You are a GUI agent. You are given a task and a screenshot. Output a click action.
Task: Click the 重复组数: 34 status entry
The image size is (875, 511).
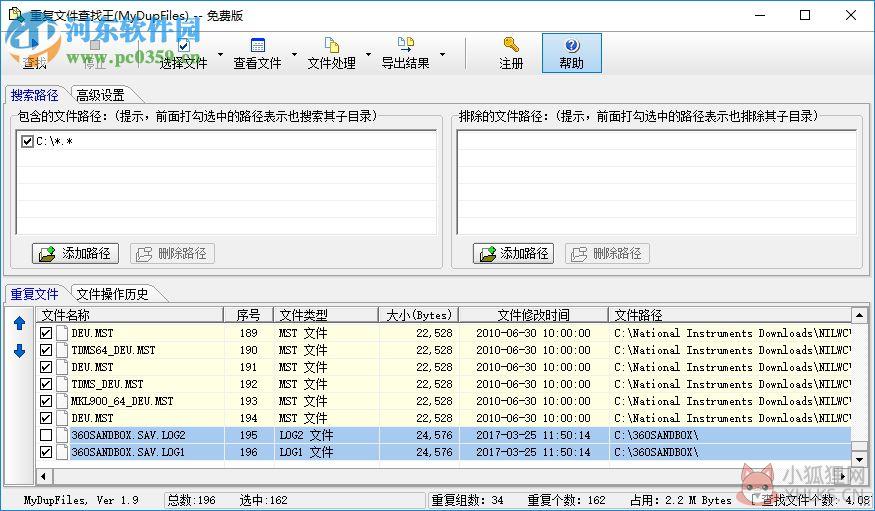[x=468, y=500]
